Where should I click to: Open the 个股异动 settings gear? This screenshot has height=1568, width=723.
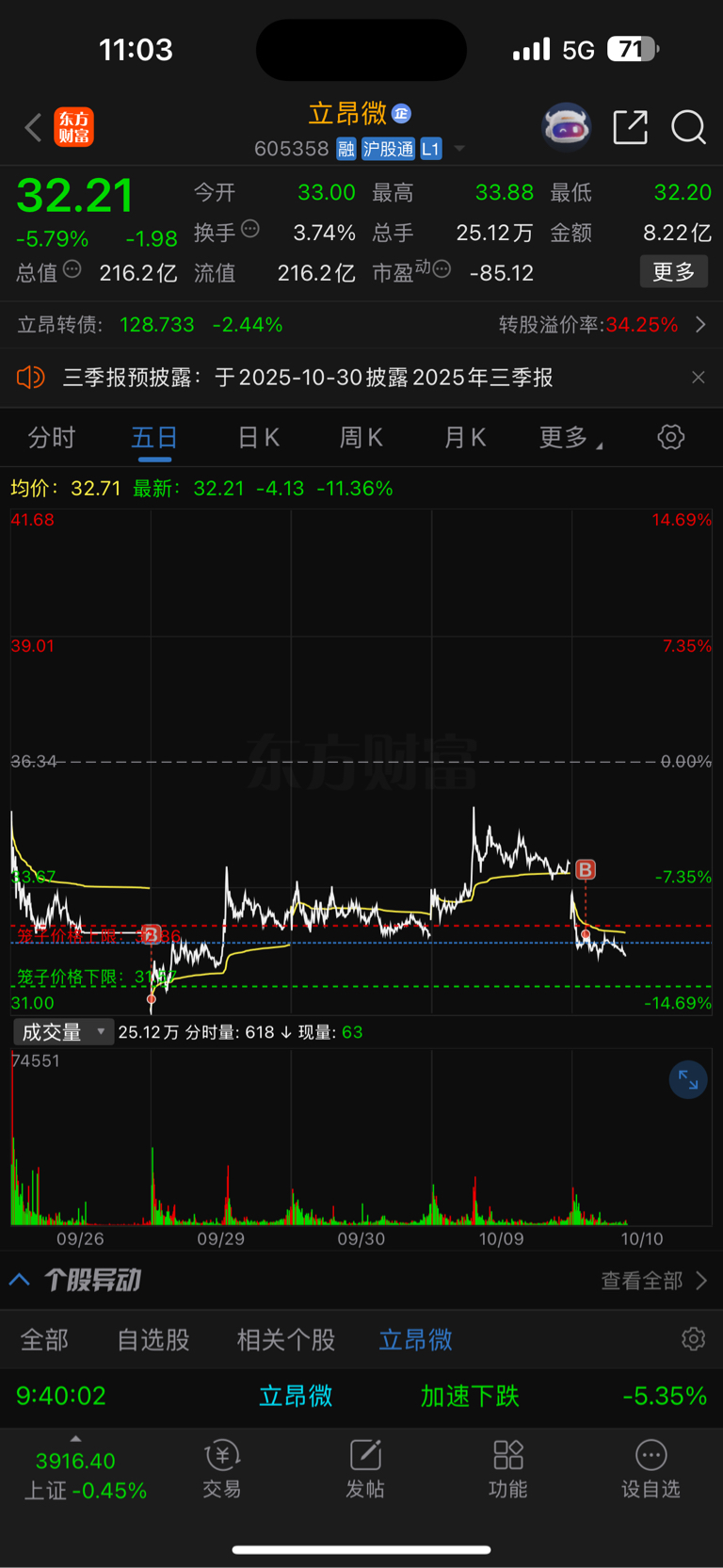click(694, 1339)
